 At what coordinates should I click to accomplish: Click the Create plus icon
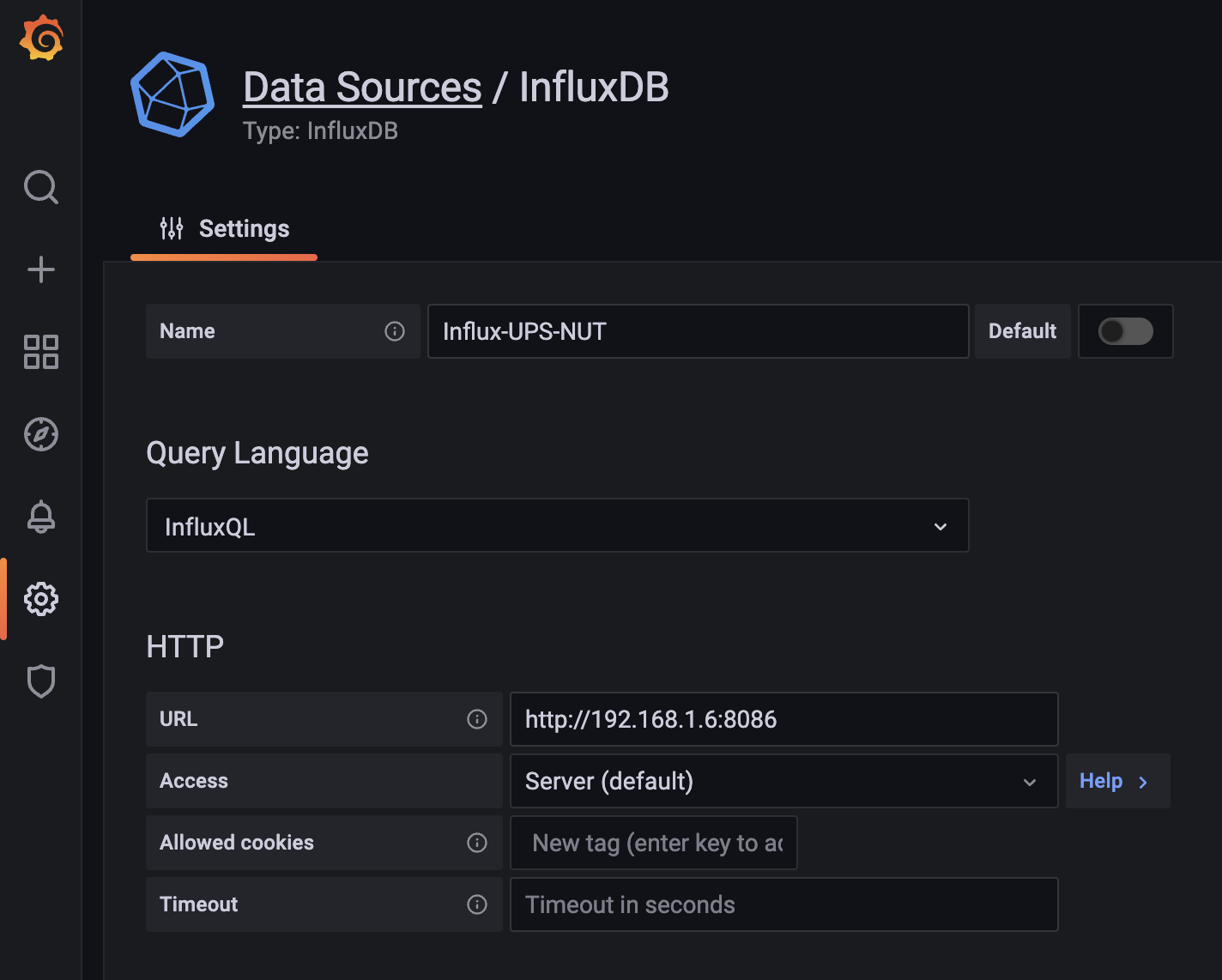coord(41,269)
